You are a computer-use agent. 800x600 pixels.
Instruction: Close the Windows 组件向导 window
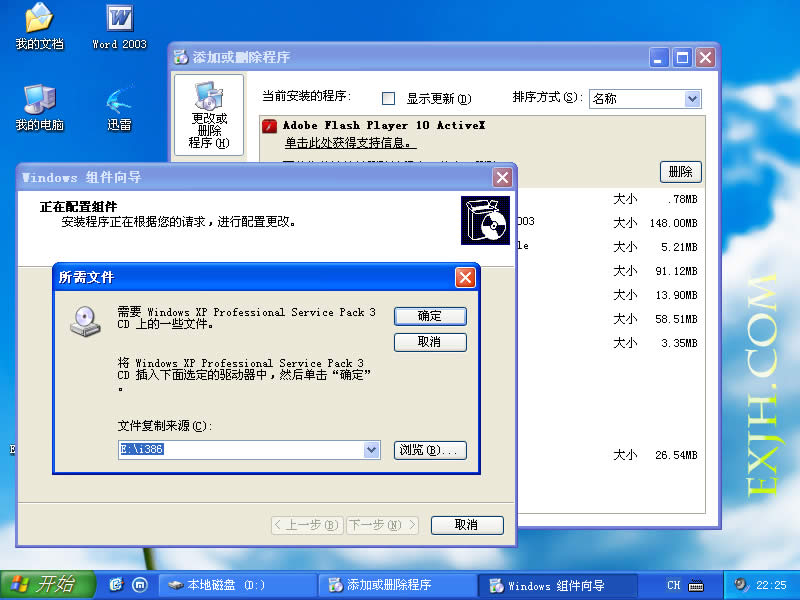point(503,178)
